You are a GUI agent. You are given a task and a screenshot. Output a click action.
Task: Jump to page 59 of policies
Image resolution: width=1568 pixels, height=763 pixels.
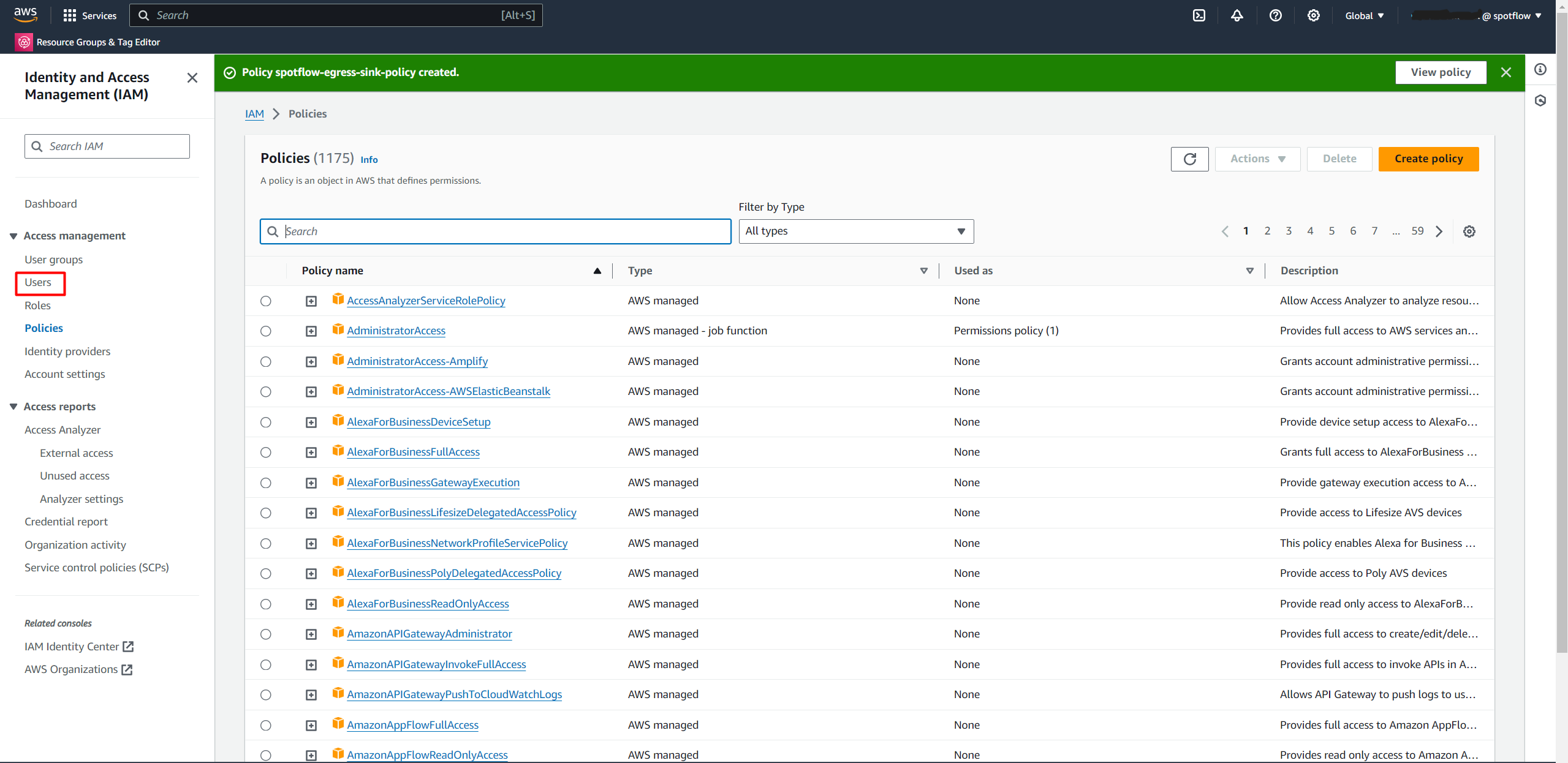[1417, 231]
